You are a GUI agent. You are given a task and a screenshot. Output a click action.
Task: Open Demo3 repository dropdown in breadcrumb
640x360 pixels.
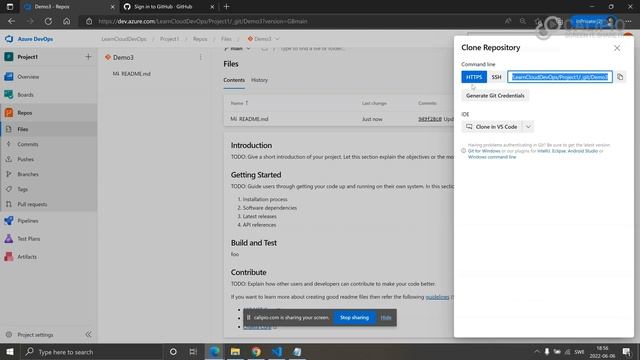click(263, 39)
